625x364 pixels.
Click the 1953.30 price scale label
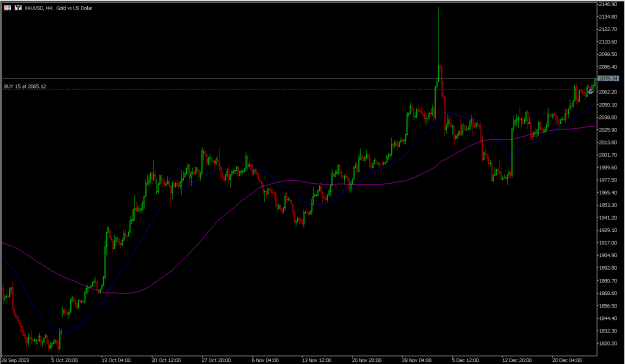608,205
